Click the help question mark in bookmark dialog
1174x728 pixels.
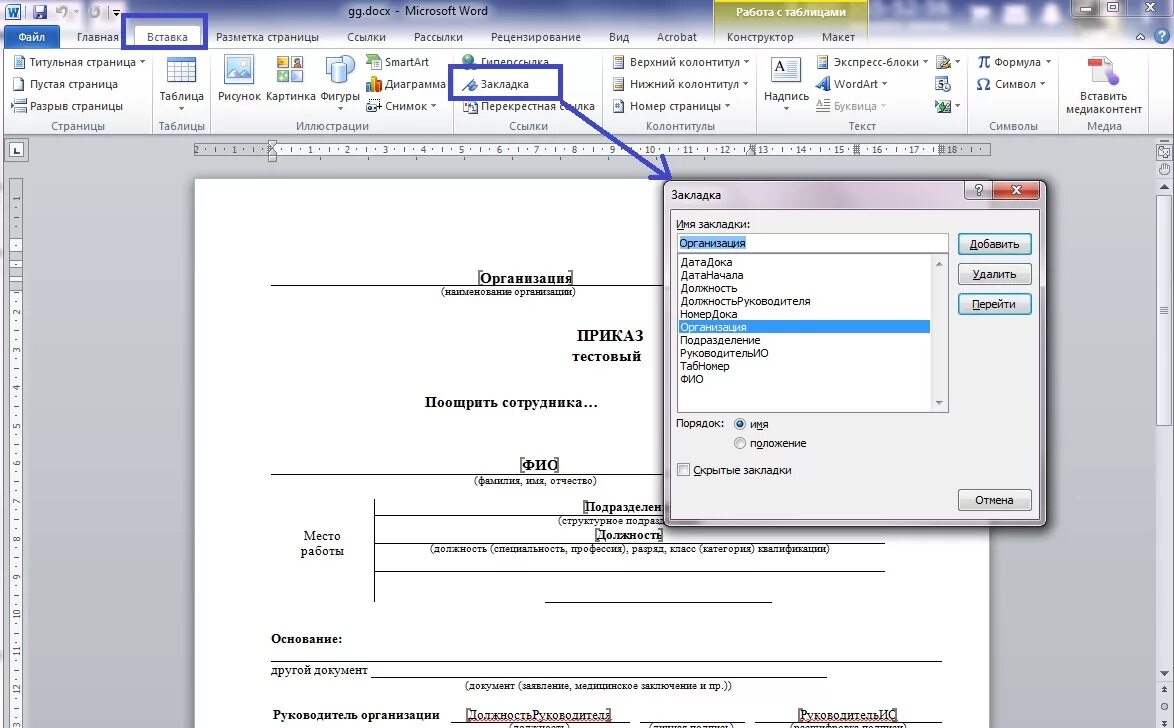click(x=979, y=190)
